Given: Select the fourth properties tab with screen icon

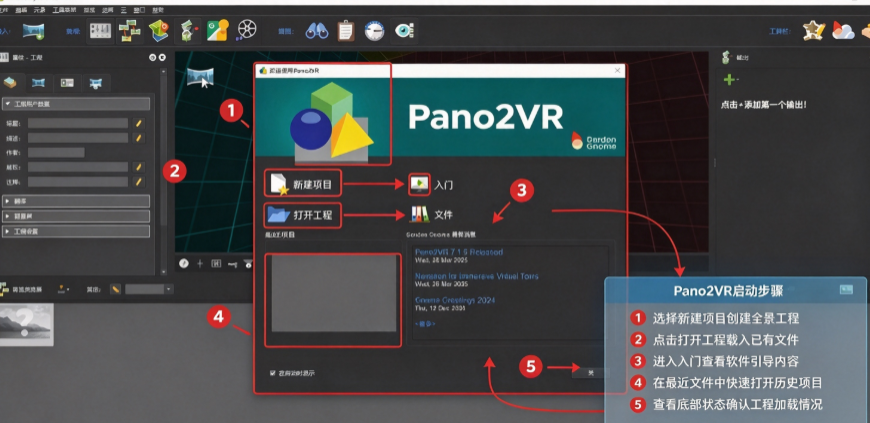Looking at the screenshot, I should [x=96, y=83].
